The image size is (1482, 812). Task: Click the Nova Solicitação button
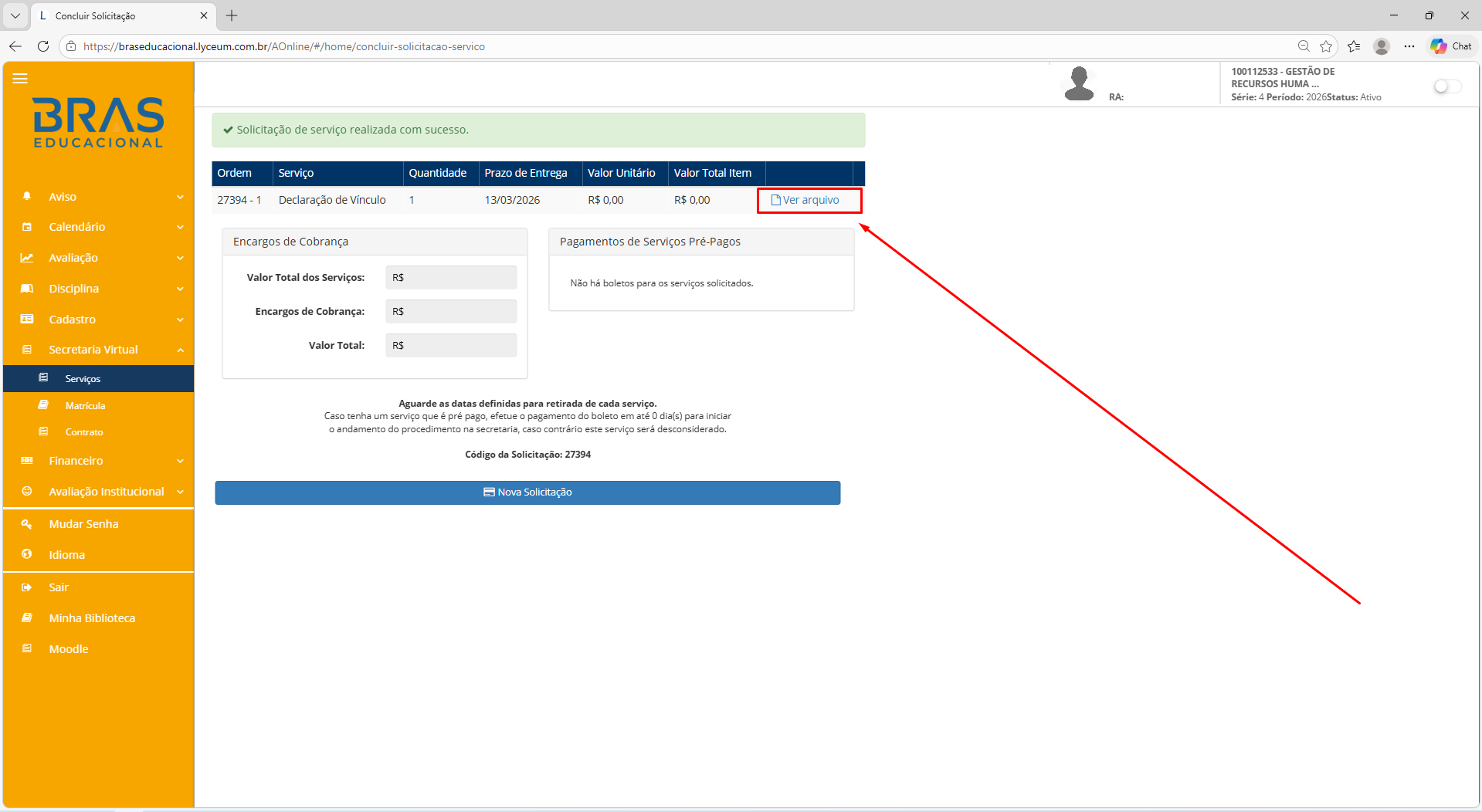527,492
